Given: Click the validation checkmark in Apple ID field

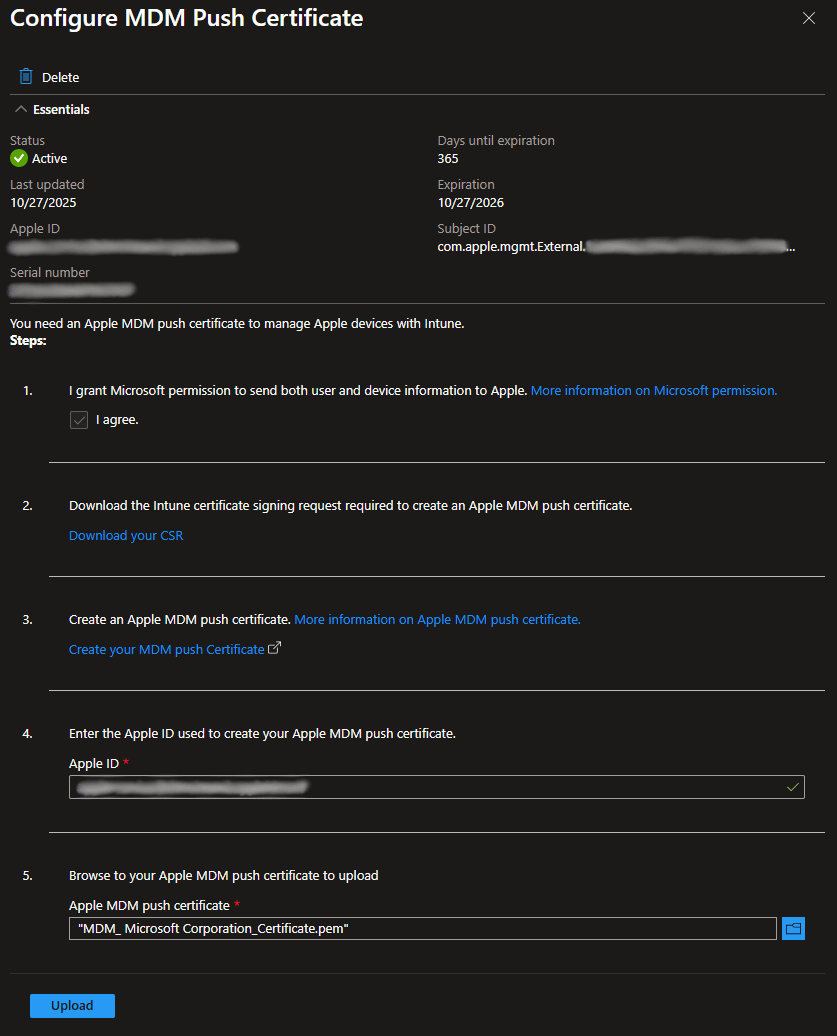Looking at the screenshot, I should pos(793,787).
